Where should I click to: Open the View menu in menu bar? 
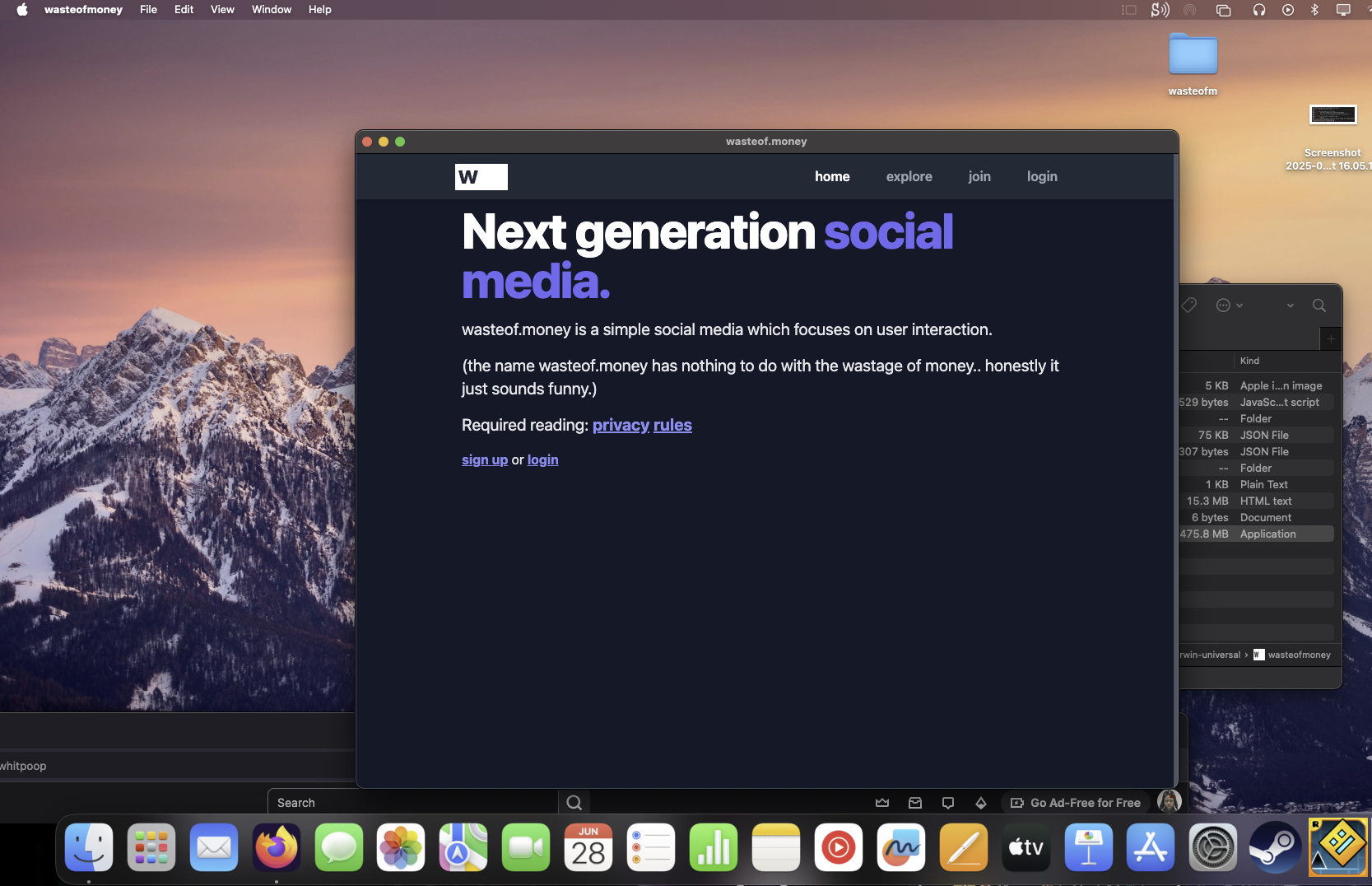(222, 10)
